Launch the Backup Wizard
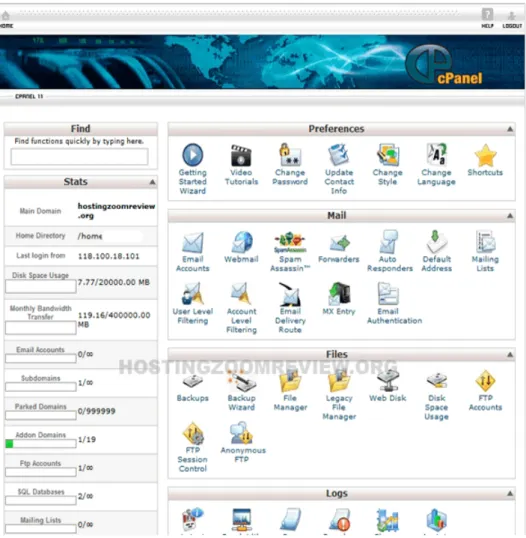526x538 pixels. click(242, 382)
